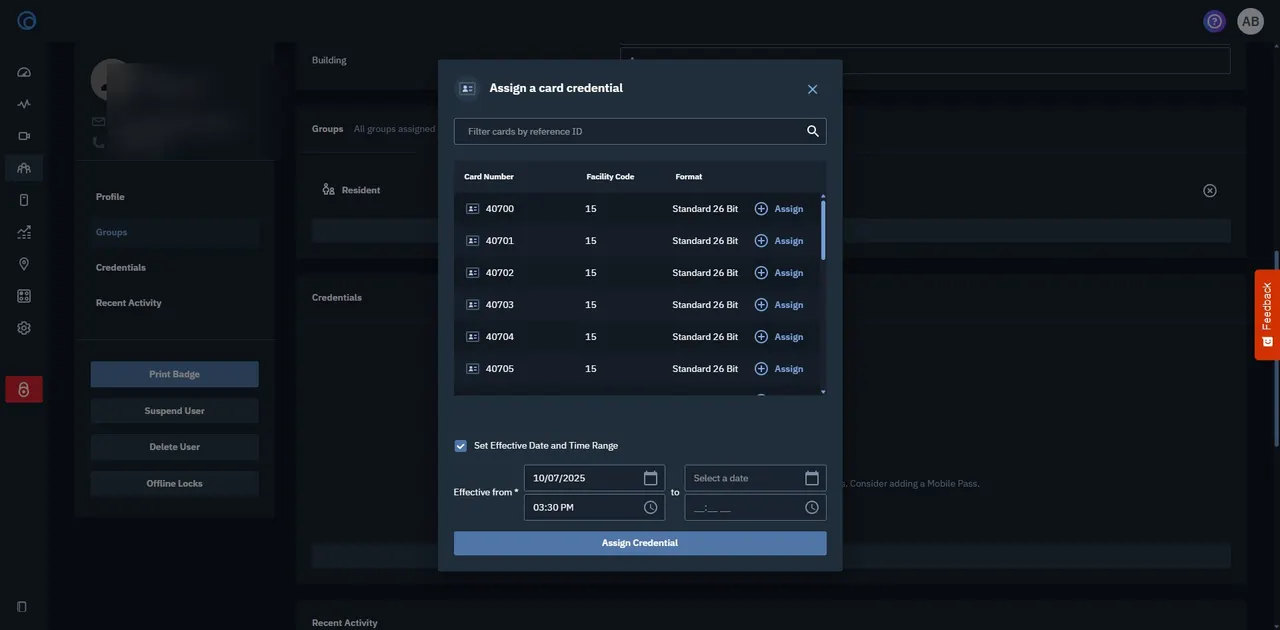
Task: Open the apps grid icon in sidebar
Action: pos(24,296)
